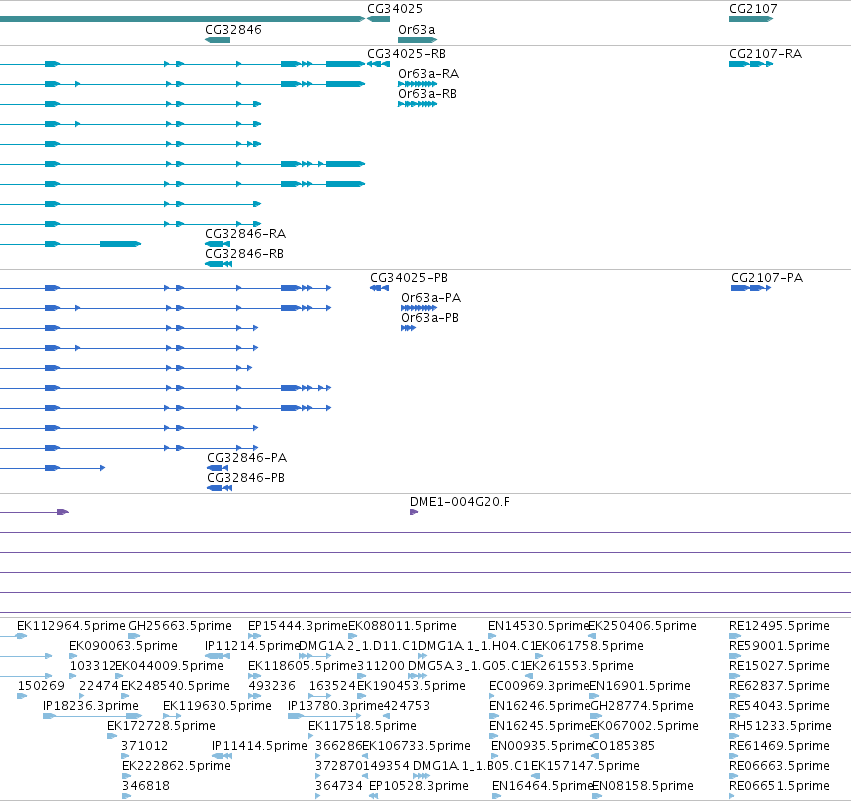
Task: Select the CG34025-RB transcript
Action: (378, 64)
